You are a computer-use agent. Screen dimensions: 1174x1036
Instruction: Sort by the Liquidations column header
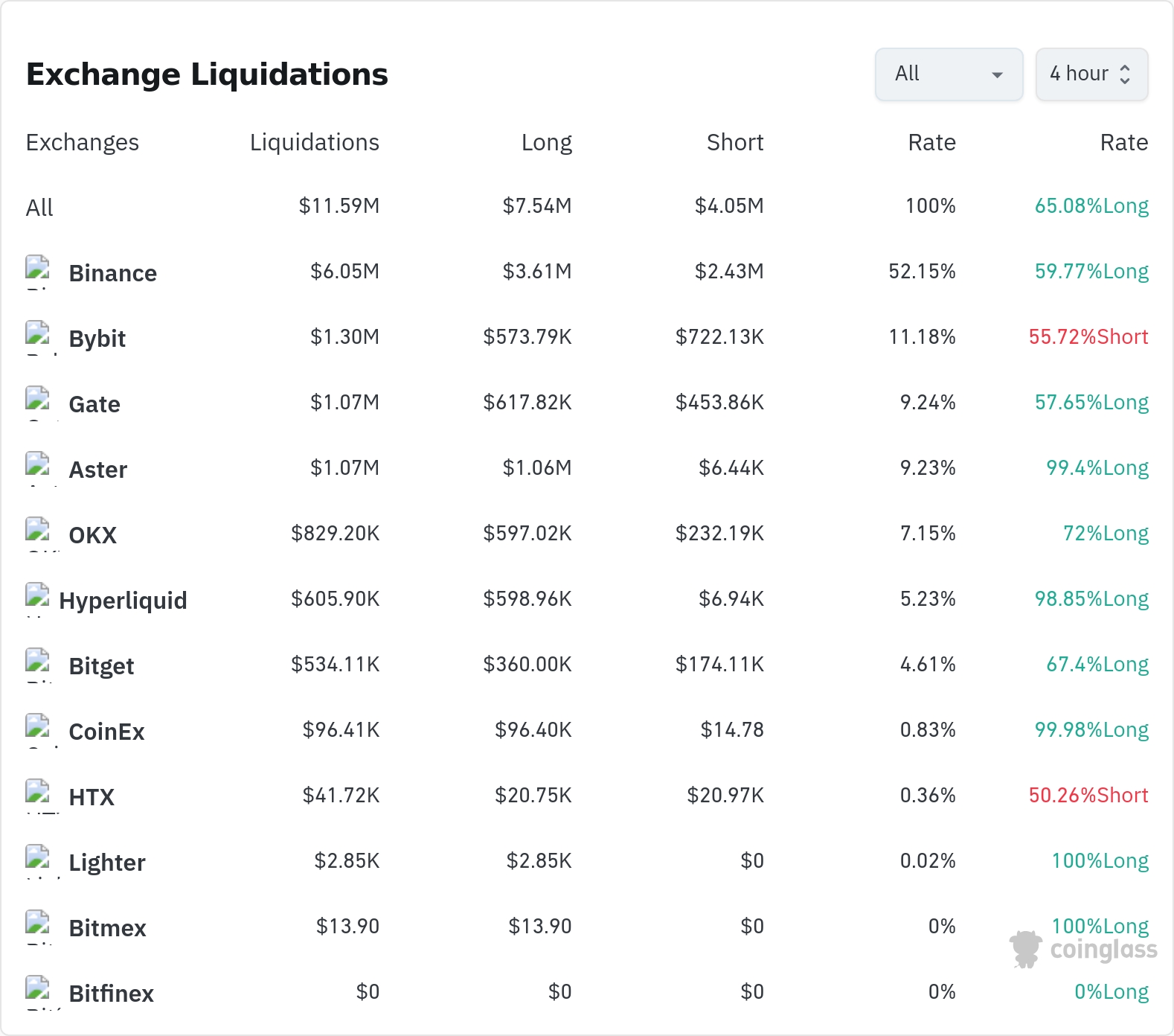click(x=314, y=142)
